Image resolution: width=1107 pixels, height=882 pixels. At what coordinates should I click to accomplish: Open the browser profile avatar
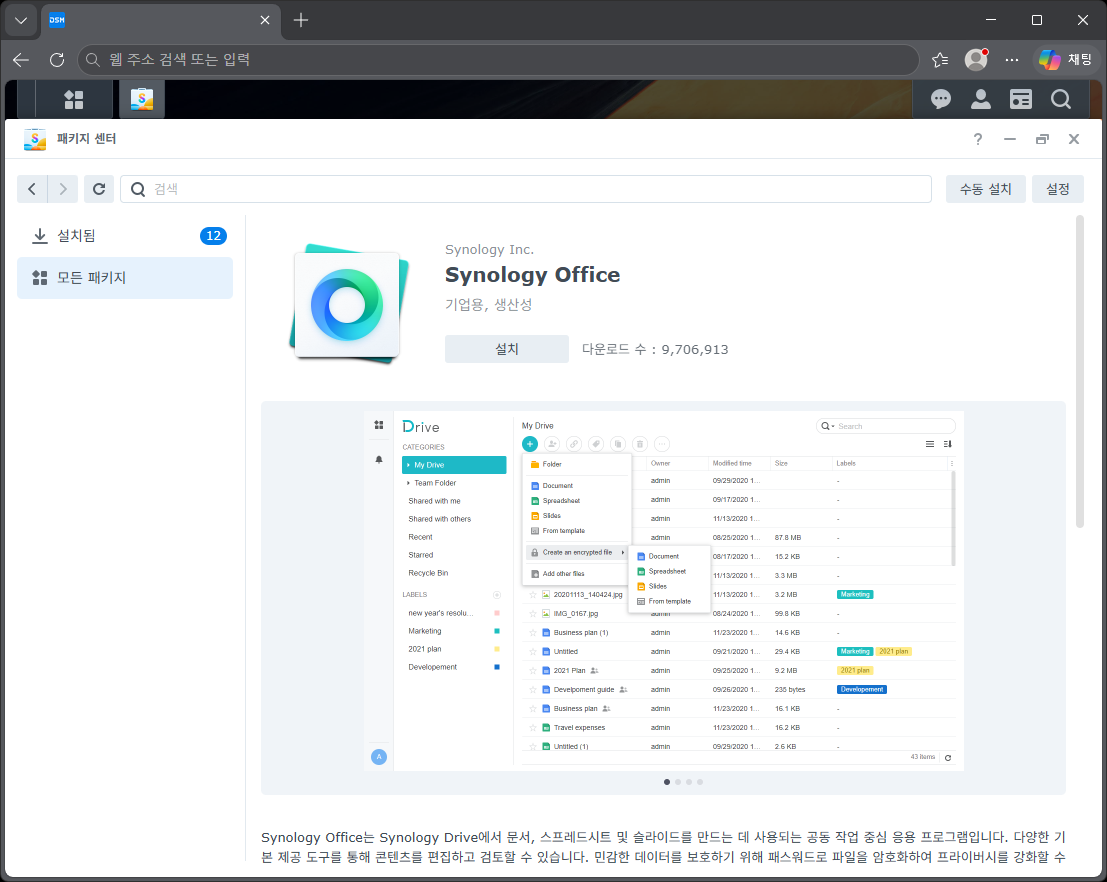(976, 60)
